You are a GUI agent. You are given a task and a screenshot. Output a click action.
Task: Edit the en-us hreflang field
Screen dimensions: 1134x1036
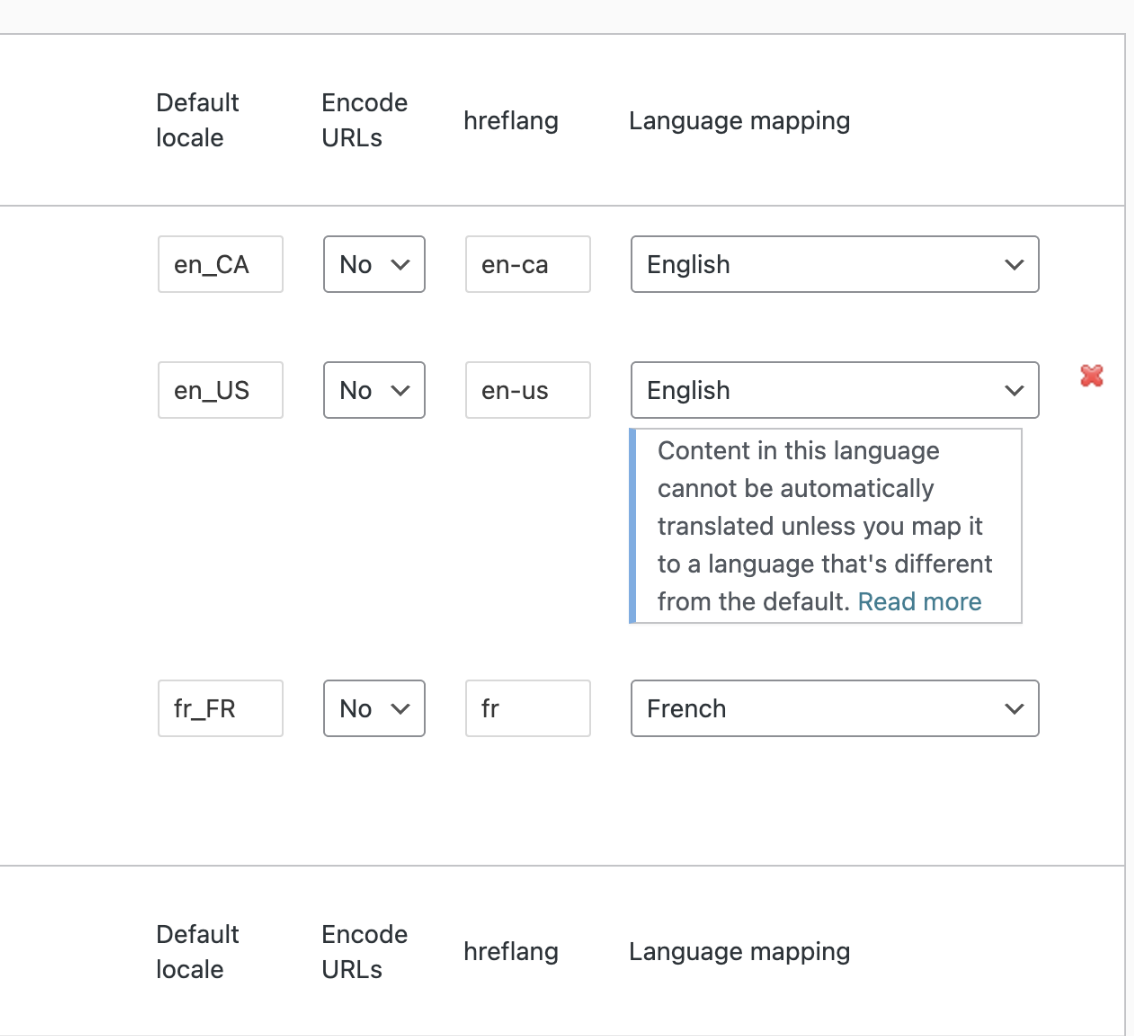pos(527,390)
